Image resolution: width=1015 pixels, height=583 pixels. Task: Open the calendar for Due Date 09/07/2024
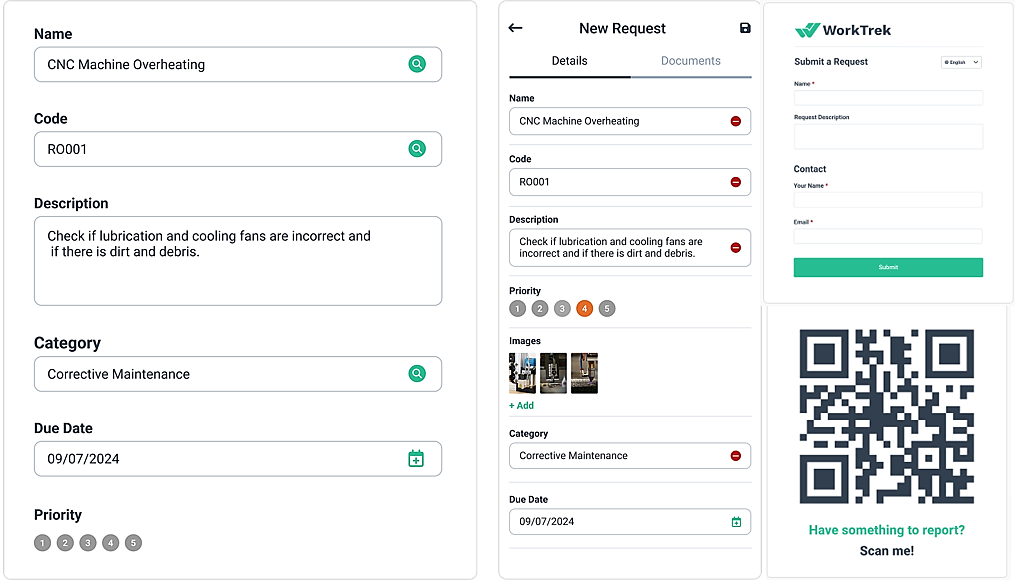click(x=737, y=521)
